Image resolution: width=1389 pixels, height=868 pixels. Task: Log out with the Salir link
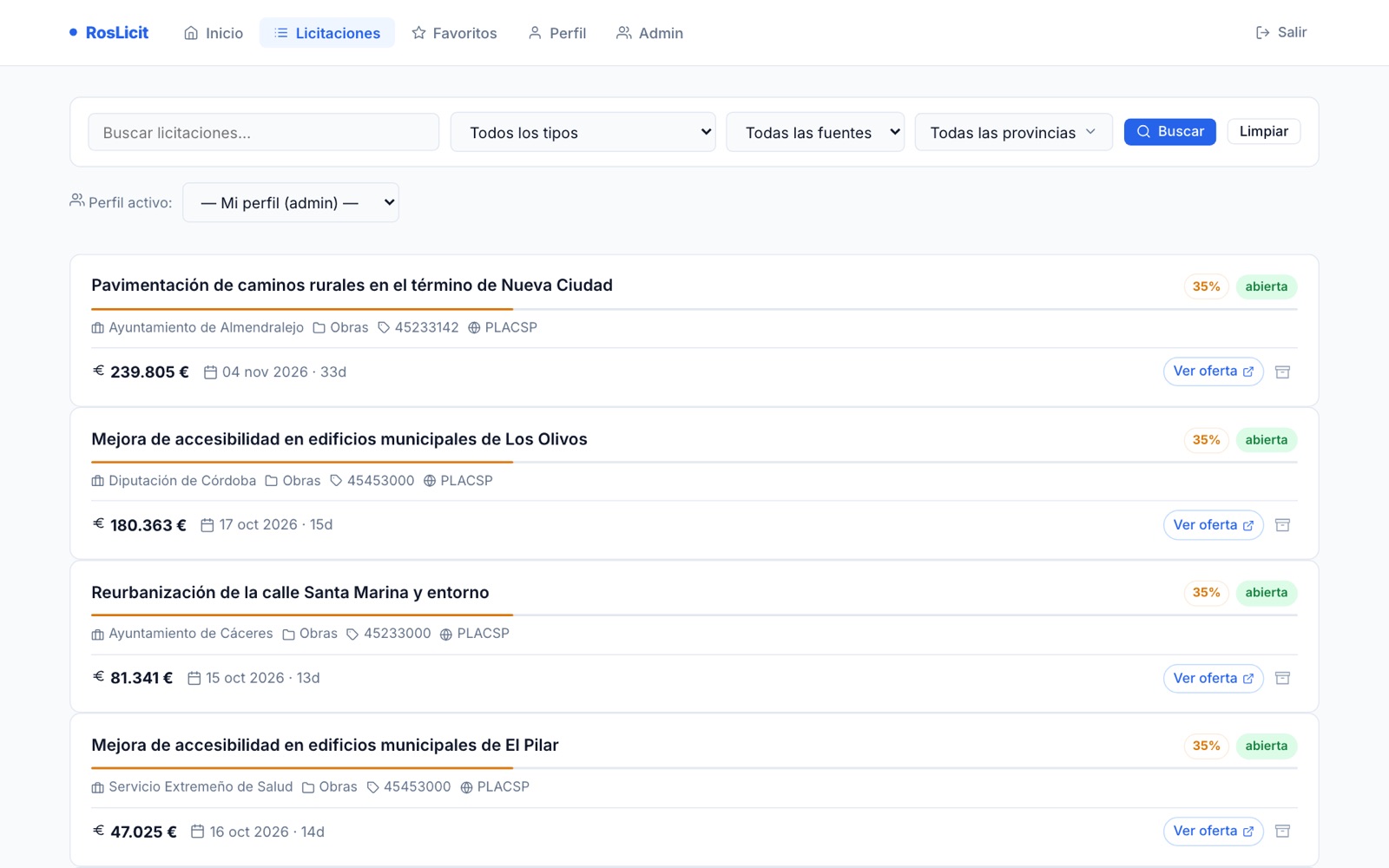(1281, 32)
